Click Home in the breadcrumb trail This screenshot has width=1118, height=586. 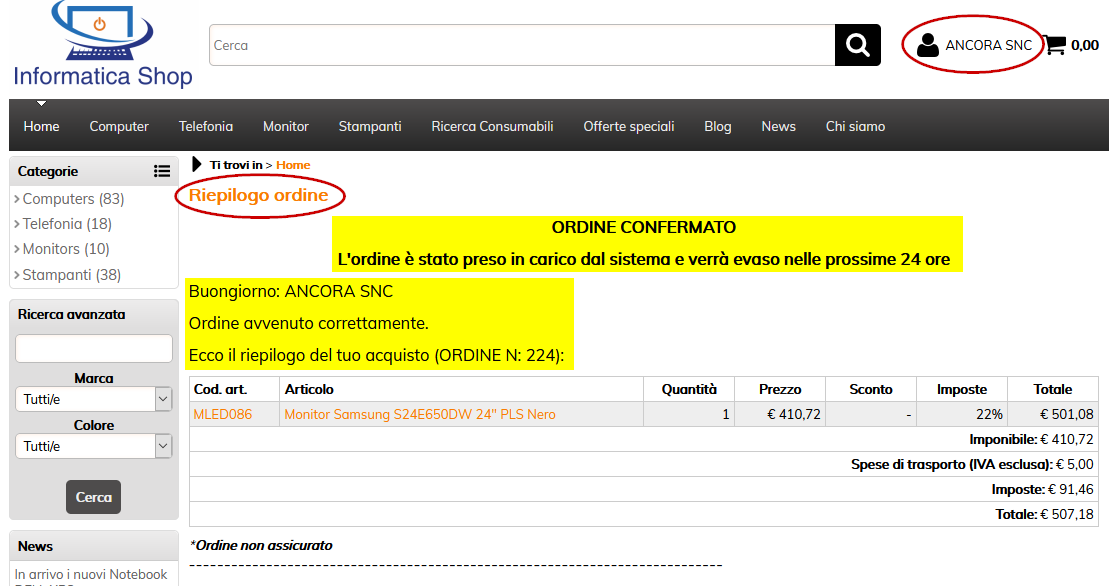(293, 163)
